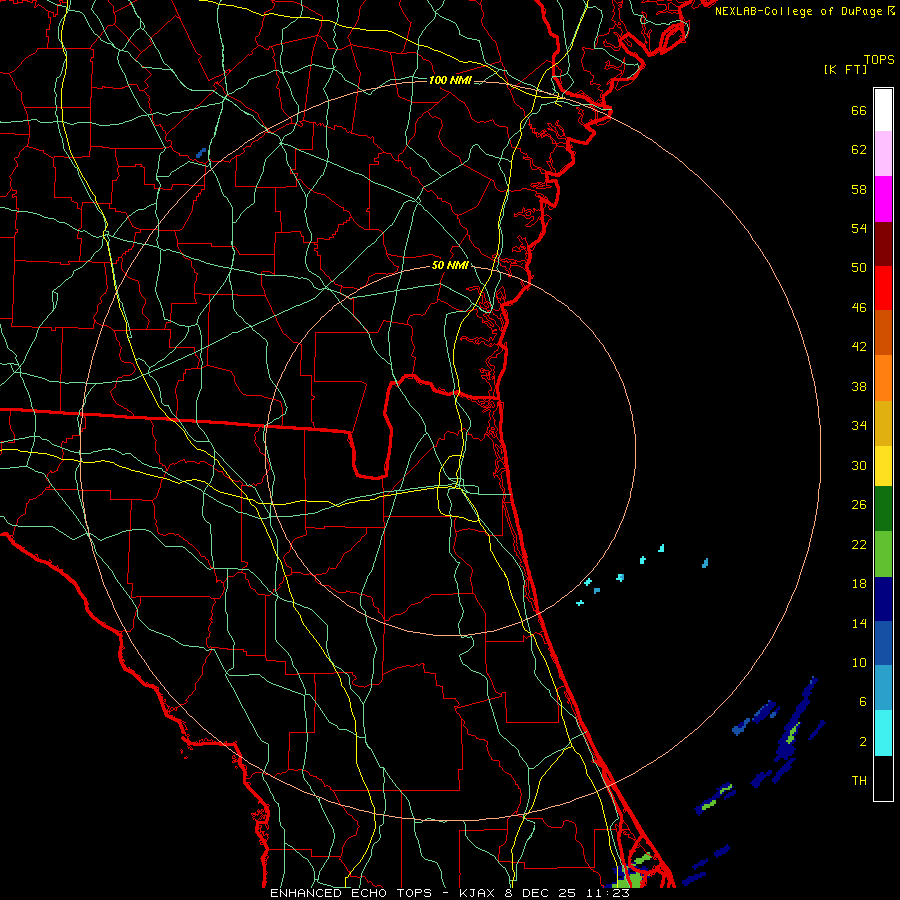Click the orange 42 kft legend swatch

(883, 378)
